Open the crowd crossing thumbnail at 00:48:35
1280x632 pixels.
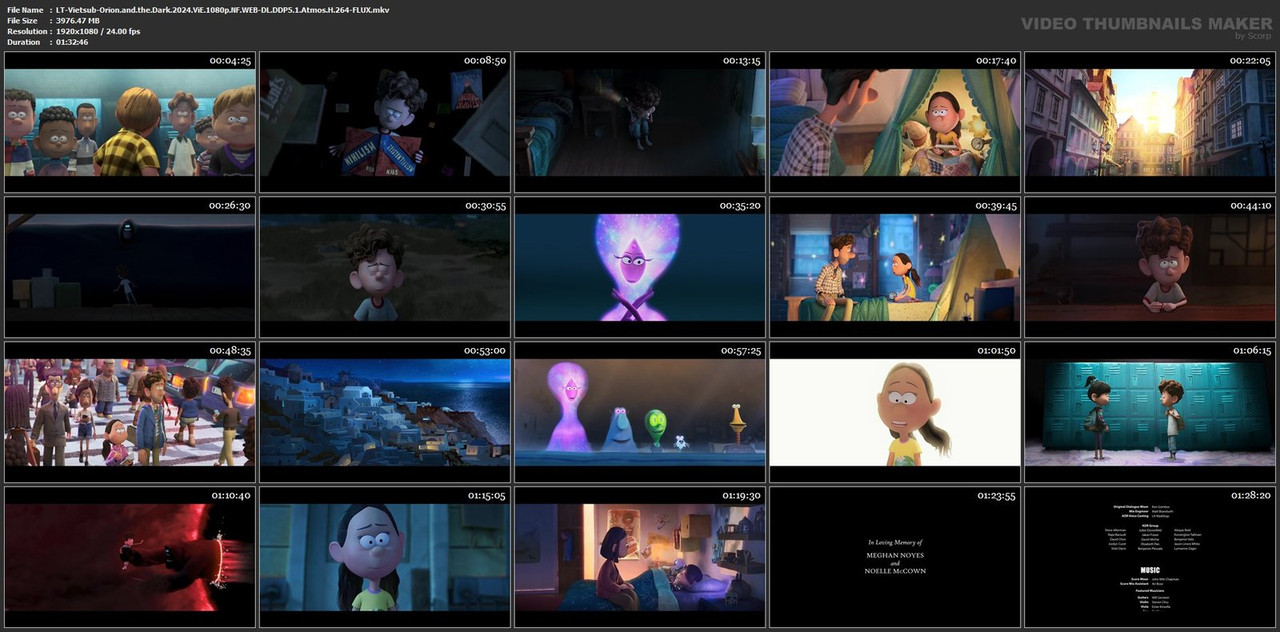(130, 412)
